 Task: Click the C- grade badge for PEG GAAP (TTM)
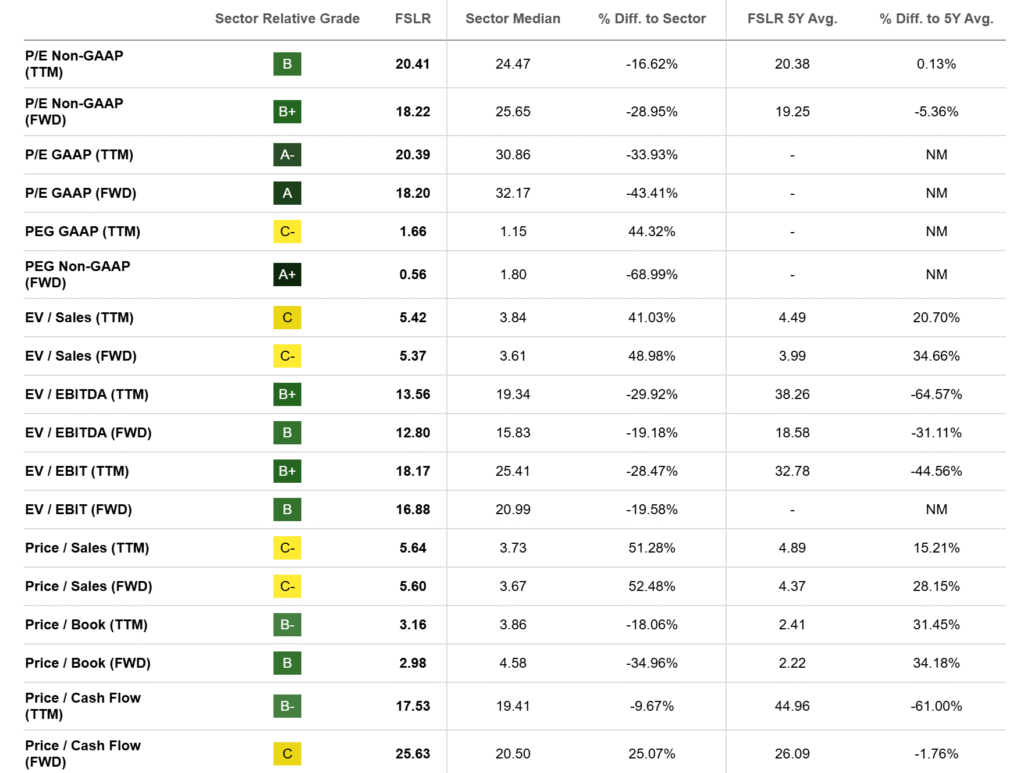click(287, 232)
